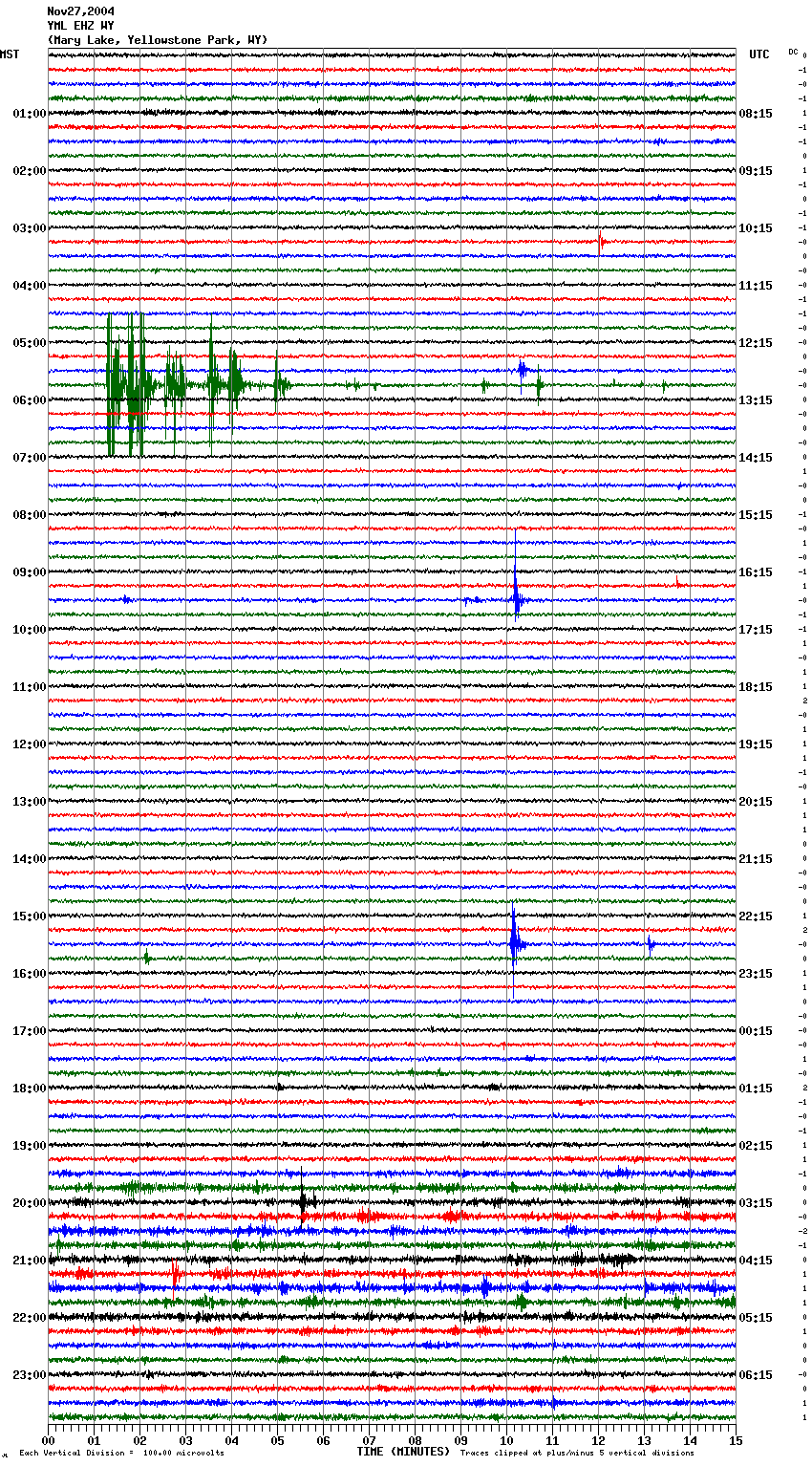The image size is (812, 1466).
Task: Click the "23:15" UTC time label
Action: click(756, 974)
